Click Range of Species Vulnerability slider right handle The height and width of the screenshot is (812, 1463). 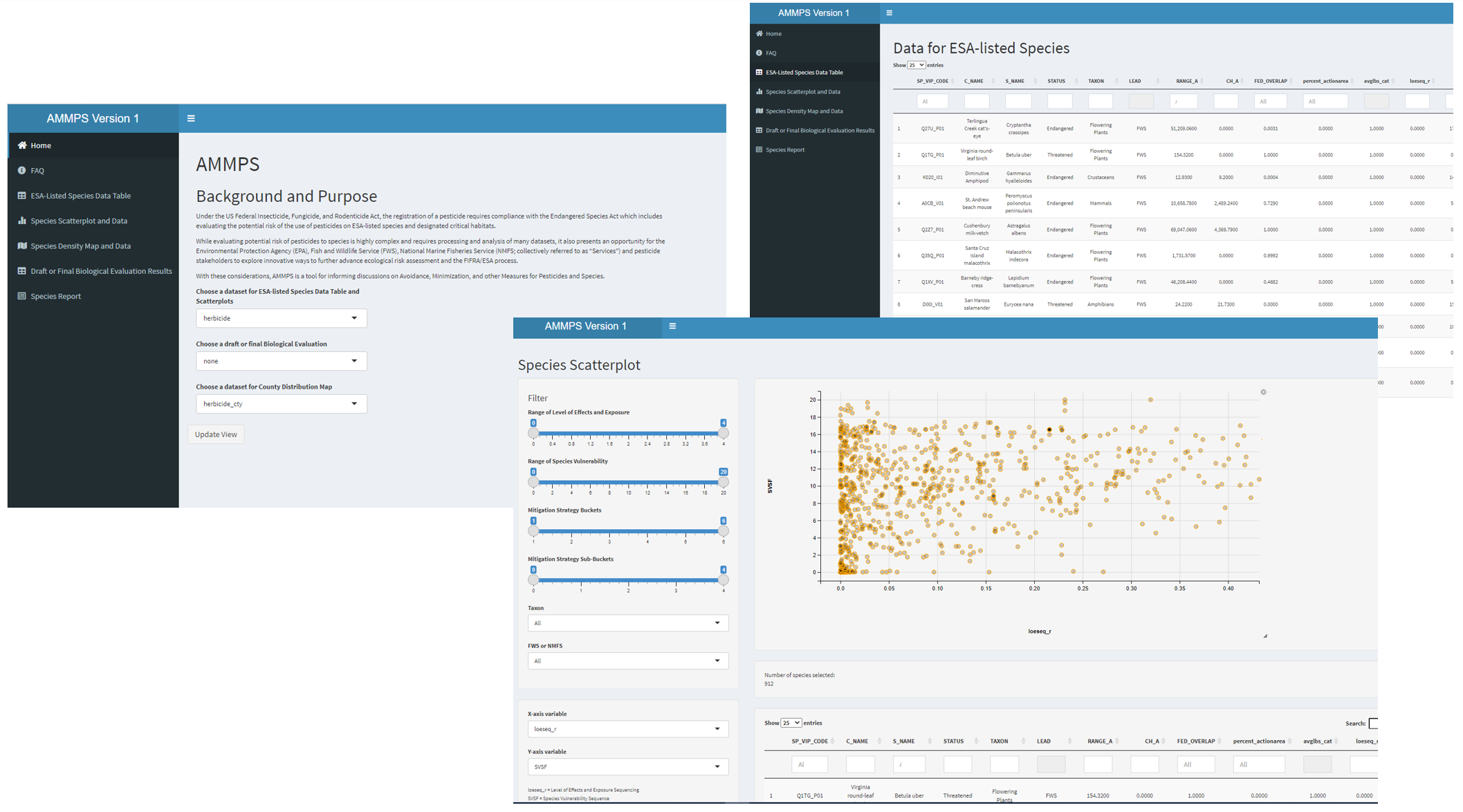click(724, 482)
